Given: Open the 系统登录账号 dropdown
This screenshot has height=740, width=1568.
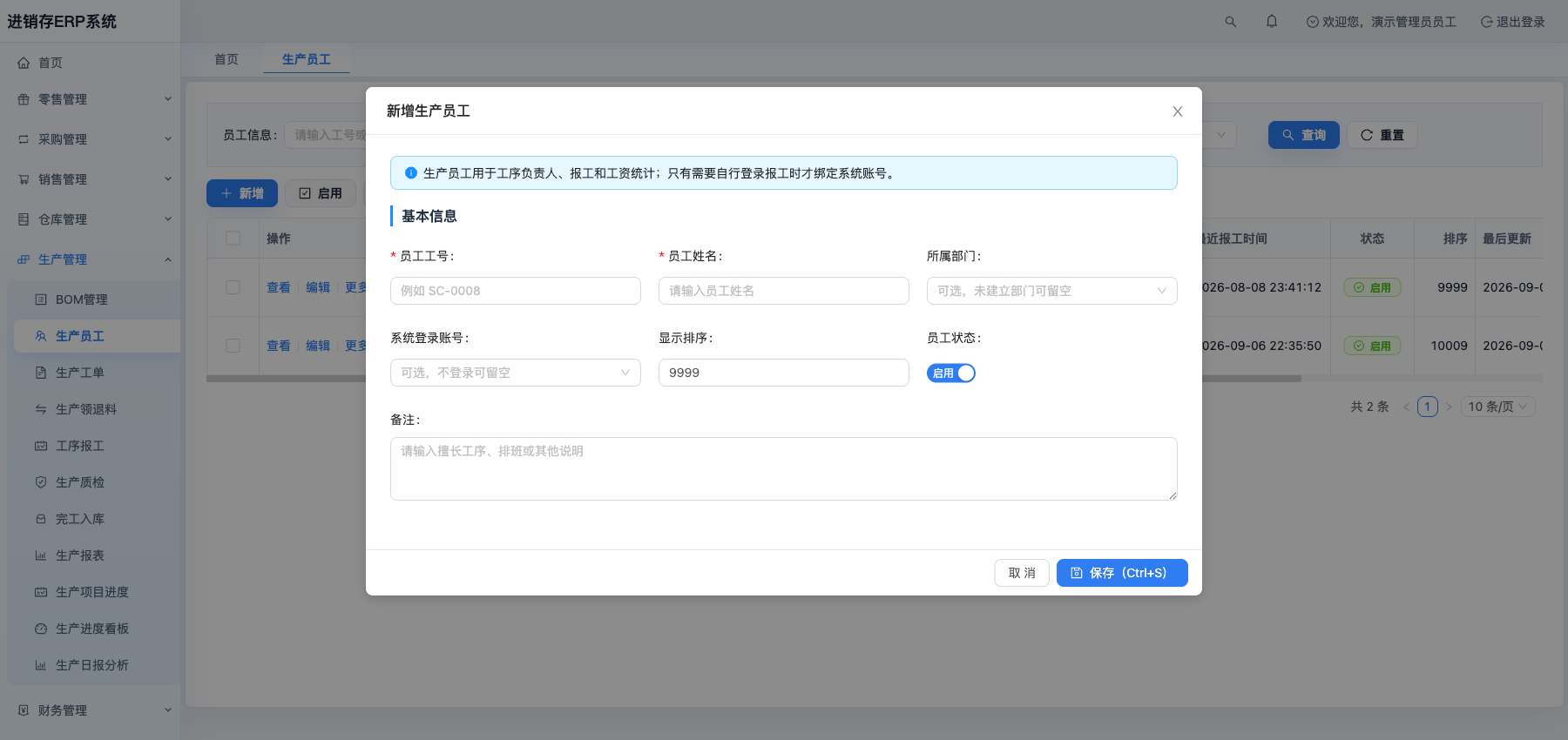Looking at the screenshot, I should [x=516, y=373].
